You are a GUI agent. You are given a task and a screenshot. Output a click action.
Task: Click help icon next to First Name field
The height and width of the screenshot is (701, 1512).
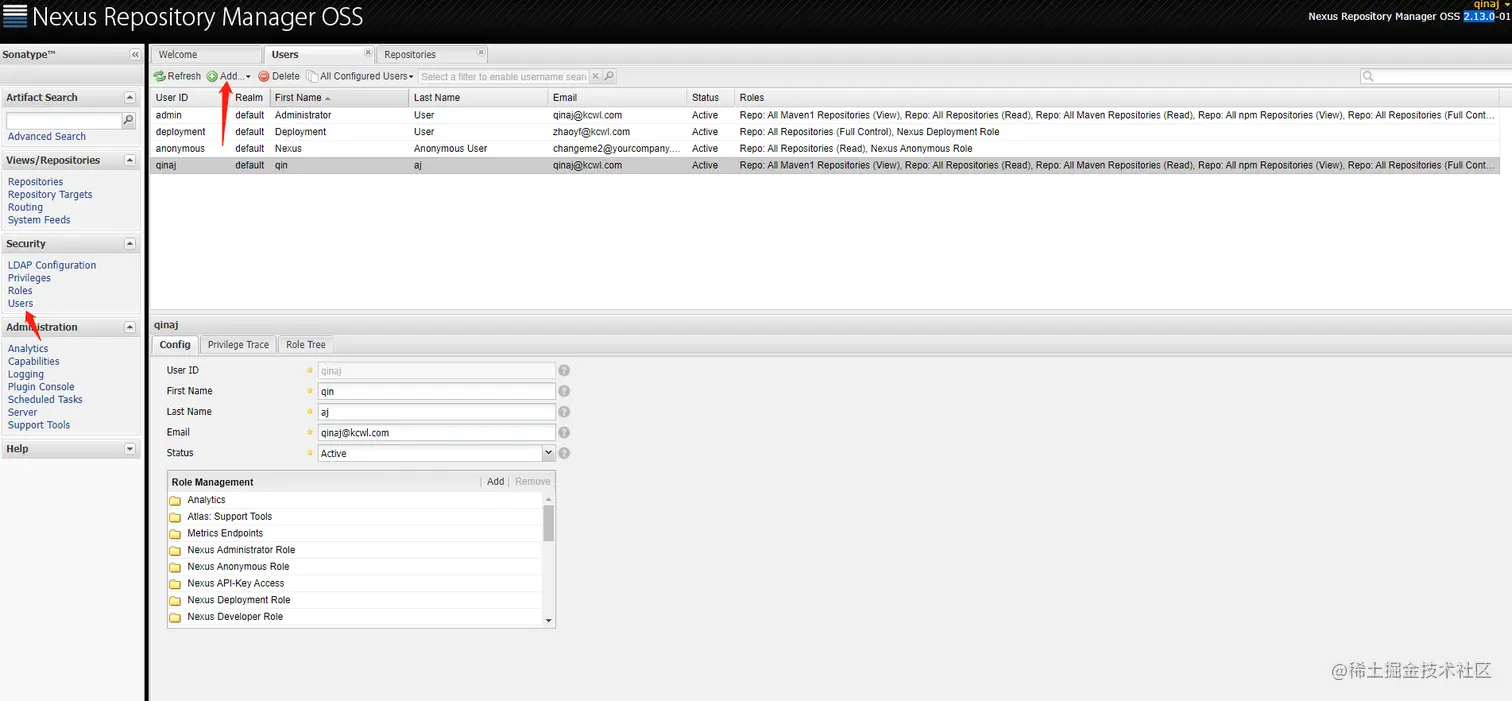click(x=564, y=391)
